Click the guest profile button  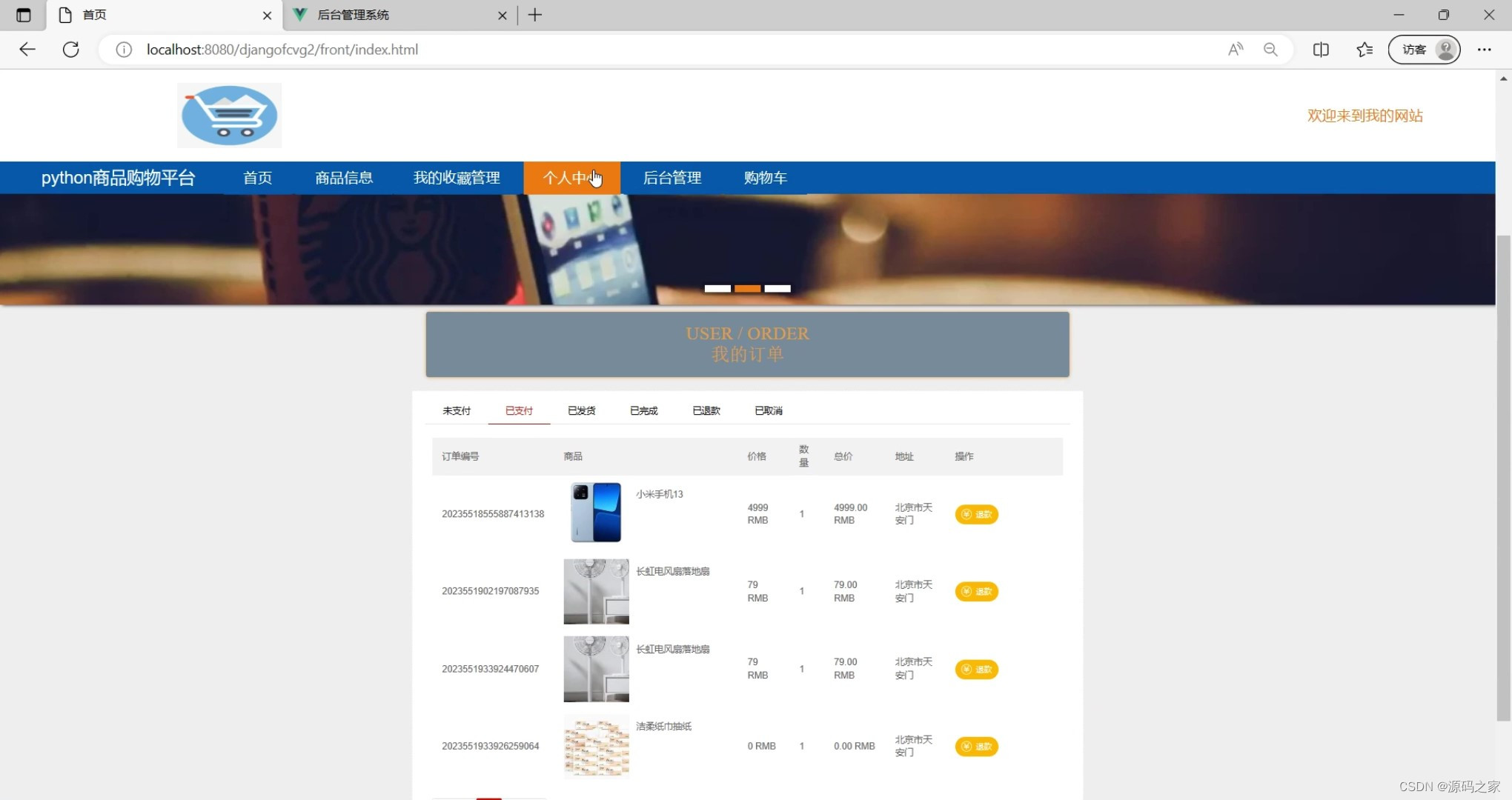tap(1424, 50)
